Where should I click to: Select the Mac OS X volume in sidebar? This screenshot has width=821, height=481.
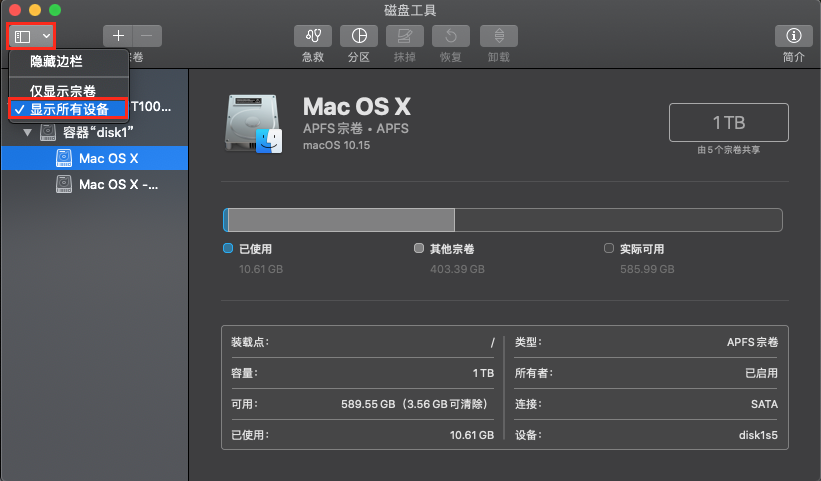pyautogui.click(x=108, y=158)
